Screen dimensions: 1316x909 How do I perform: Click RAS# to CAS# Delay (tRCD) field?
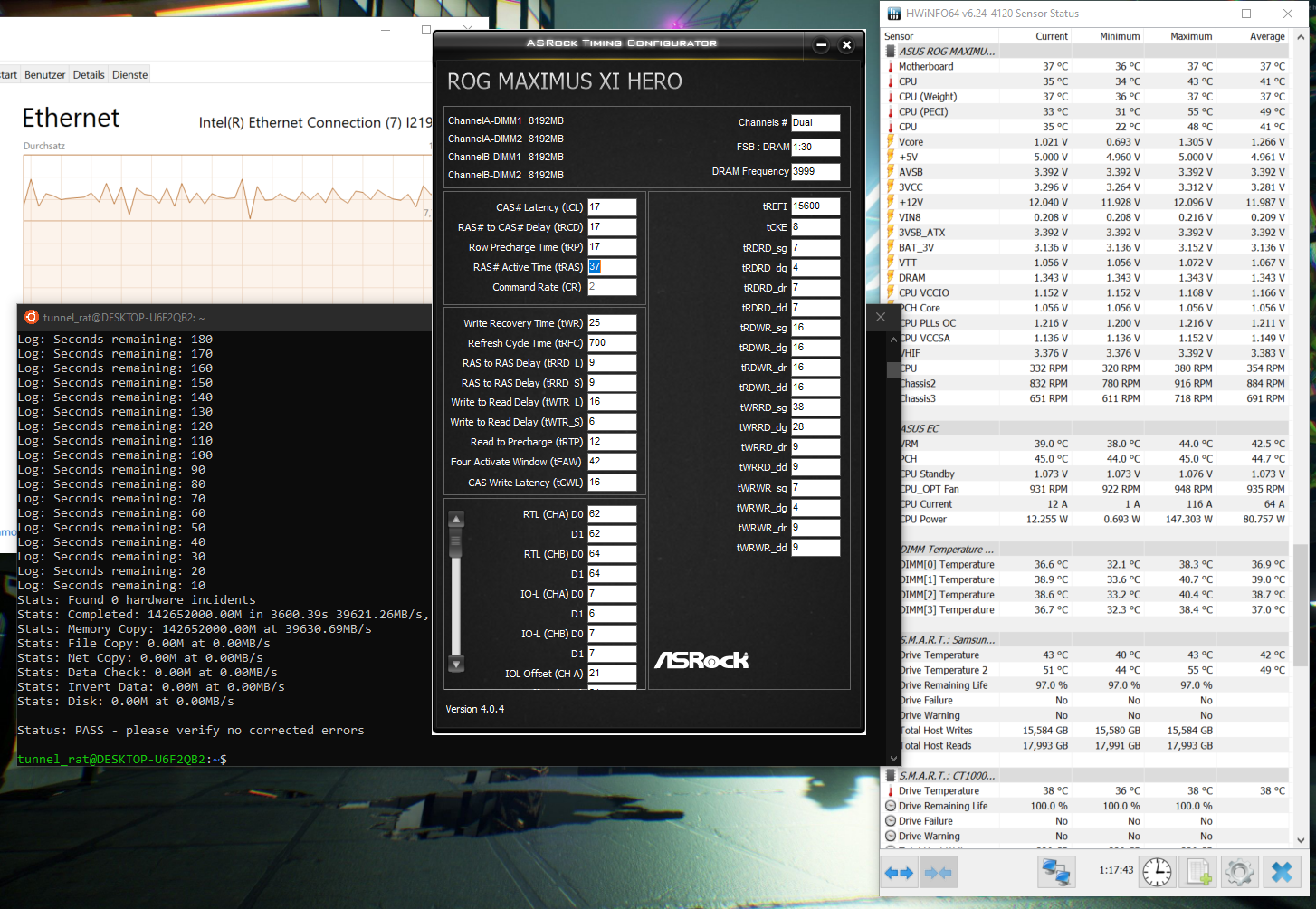[612, 227]
